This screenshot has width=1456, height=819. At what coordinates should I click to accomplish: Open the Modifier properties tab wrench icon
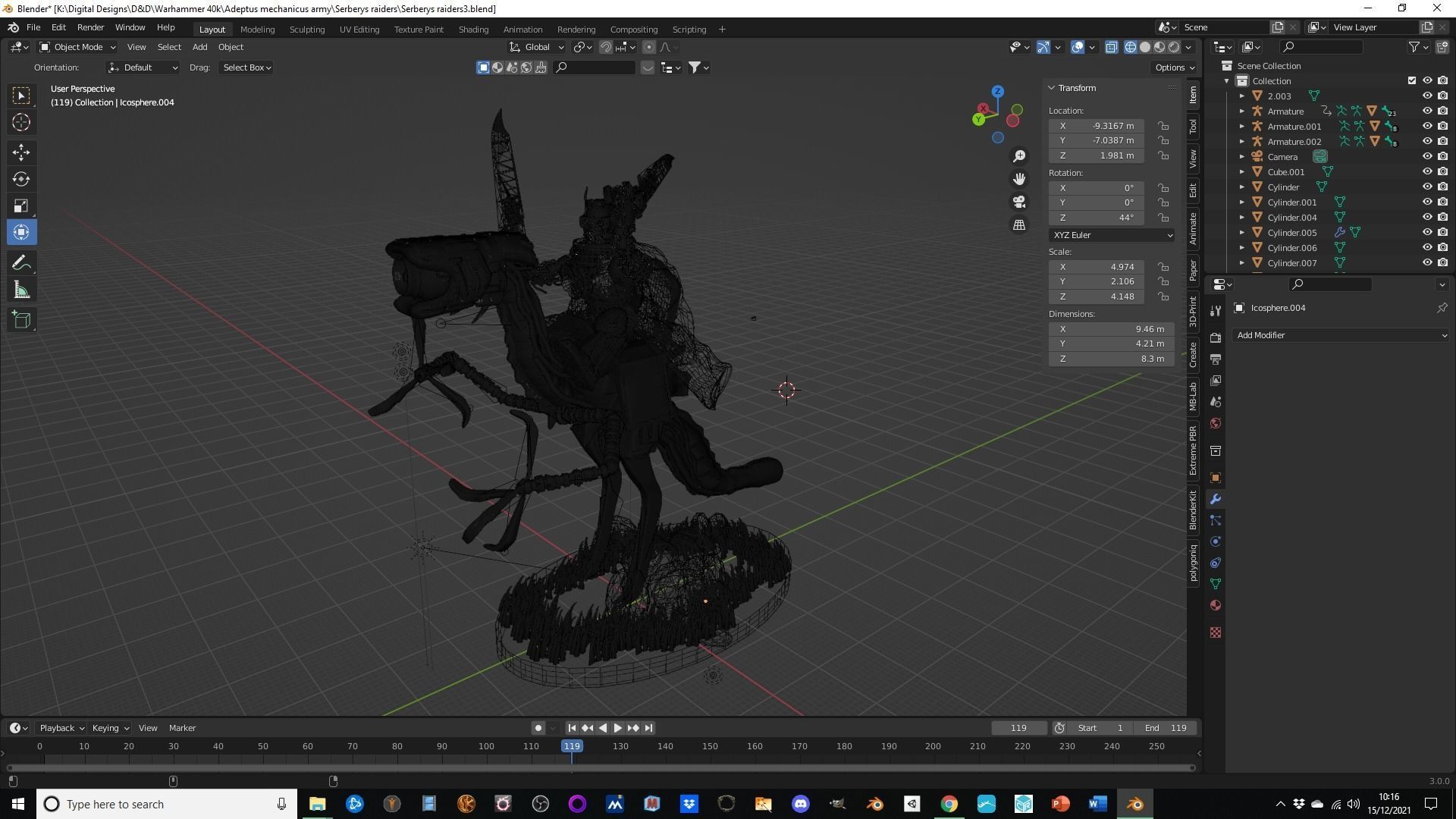1216,499
